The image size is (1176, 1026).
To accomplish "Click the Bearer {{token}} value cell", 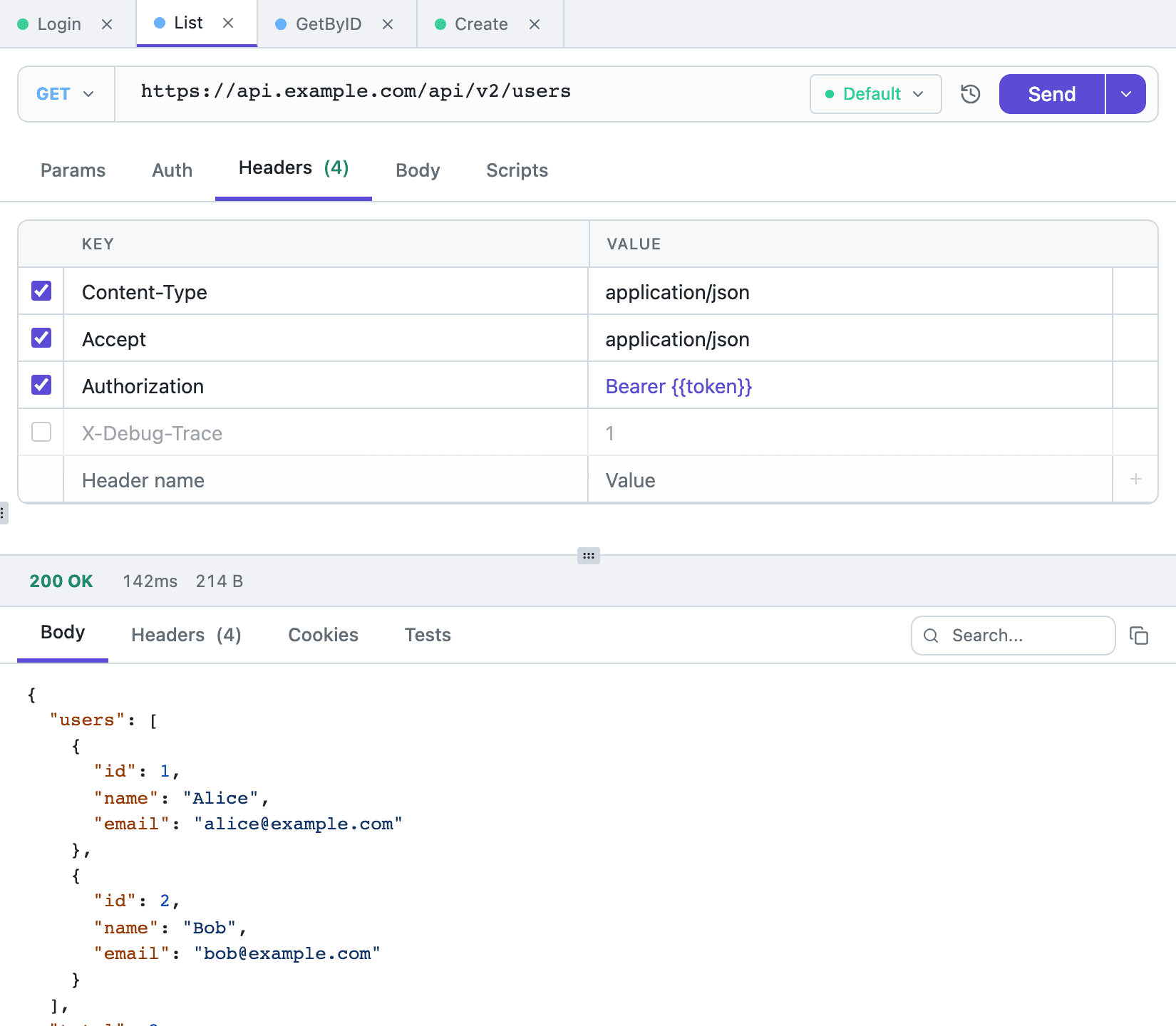I will (850, 386).
